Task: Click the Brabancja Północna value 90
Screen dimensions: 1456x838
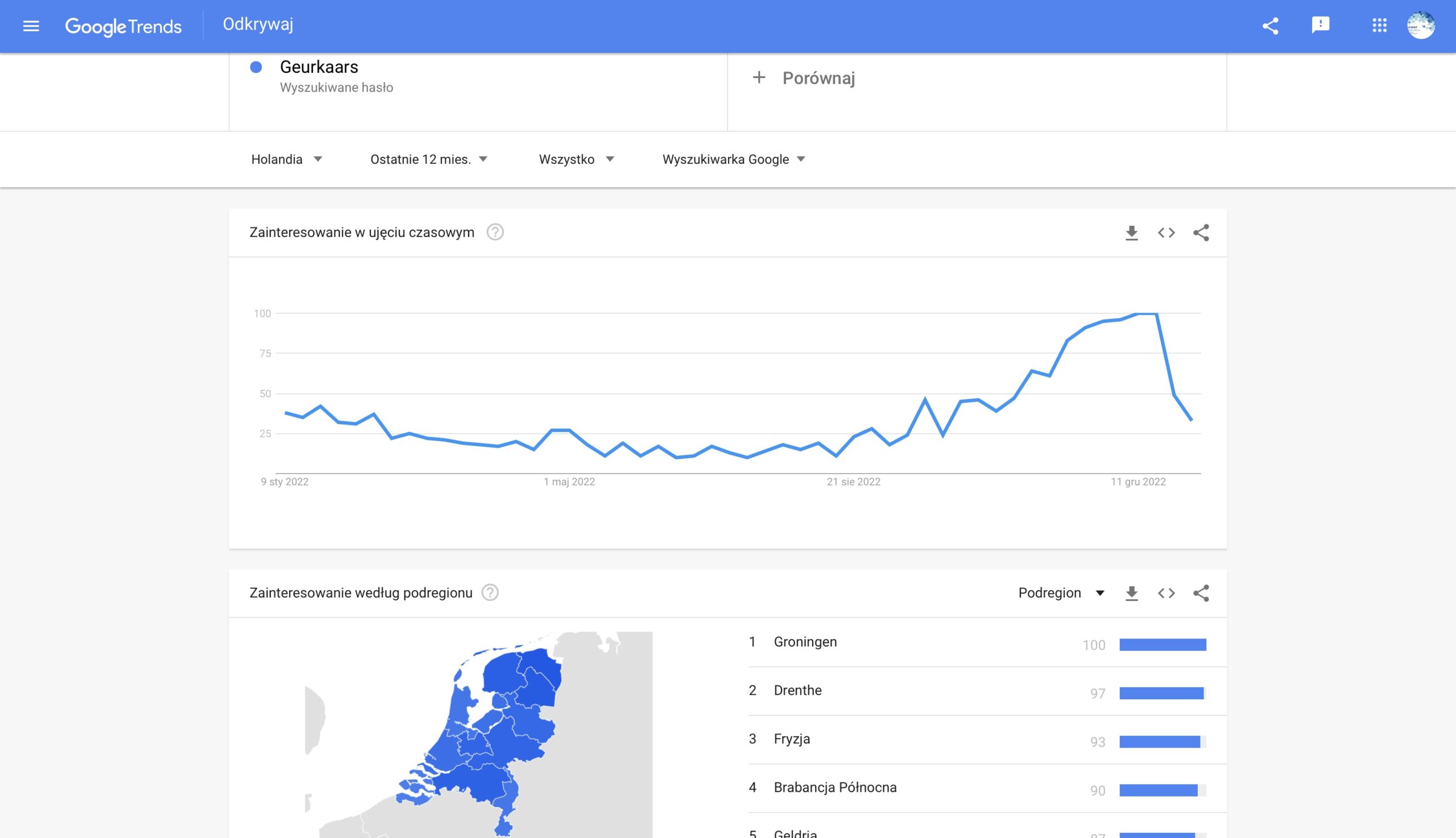Action: pyautogui.click(x=1097, y=790)
